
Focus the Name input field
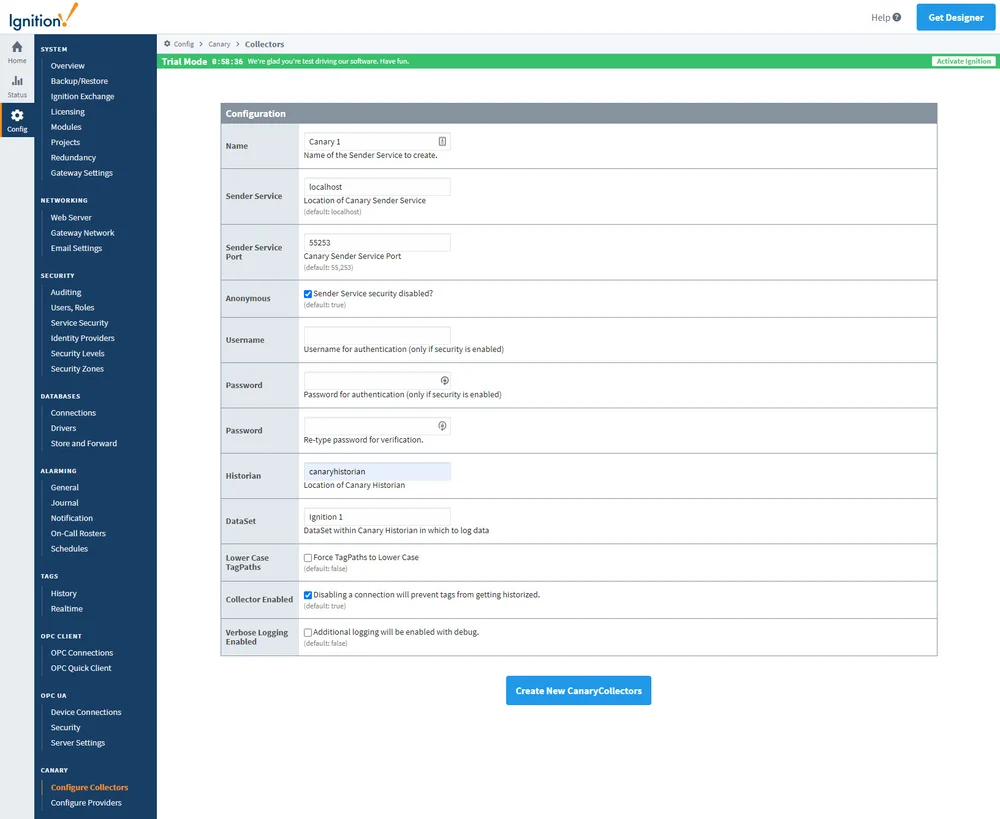pyautogui.click(x=377, y=142)
